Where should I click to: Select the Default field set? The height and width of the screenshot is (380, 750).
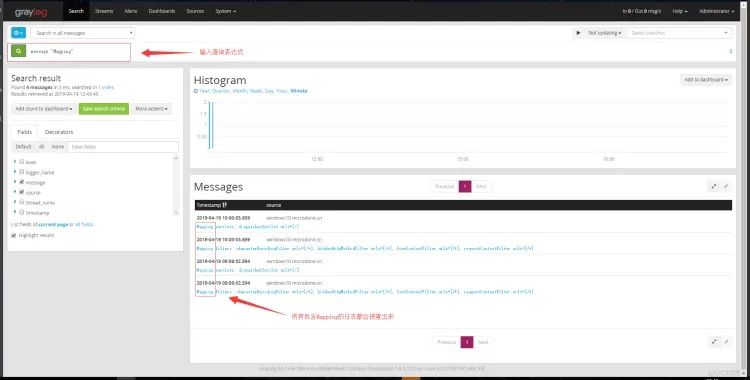click(x=23, y=147)
